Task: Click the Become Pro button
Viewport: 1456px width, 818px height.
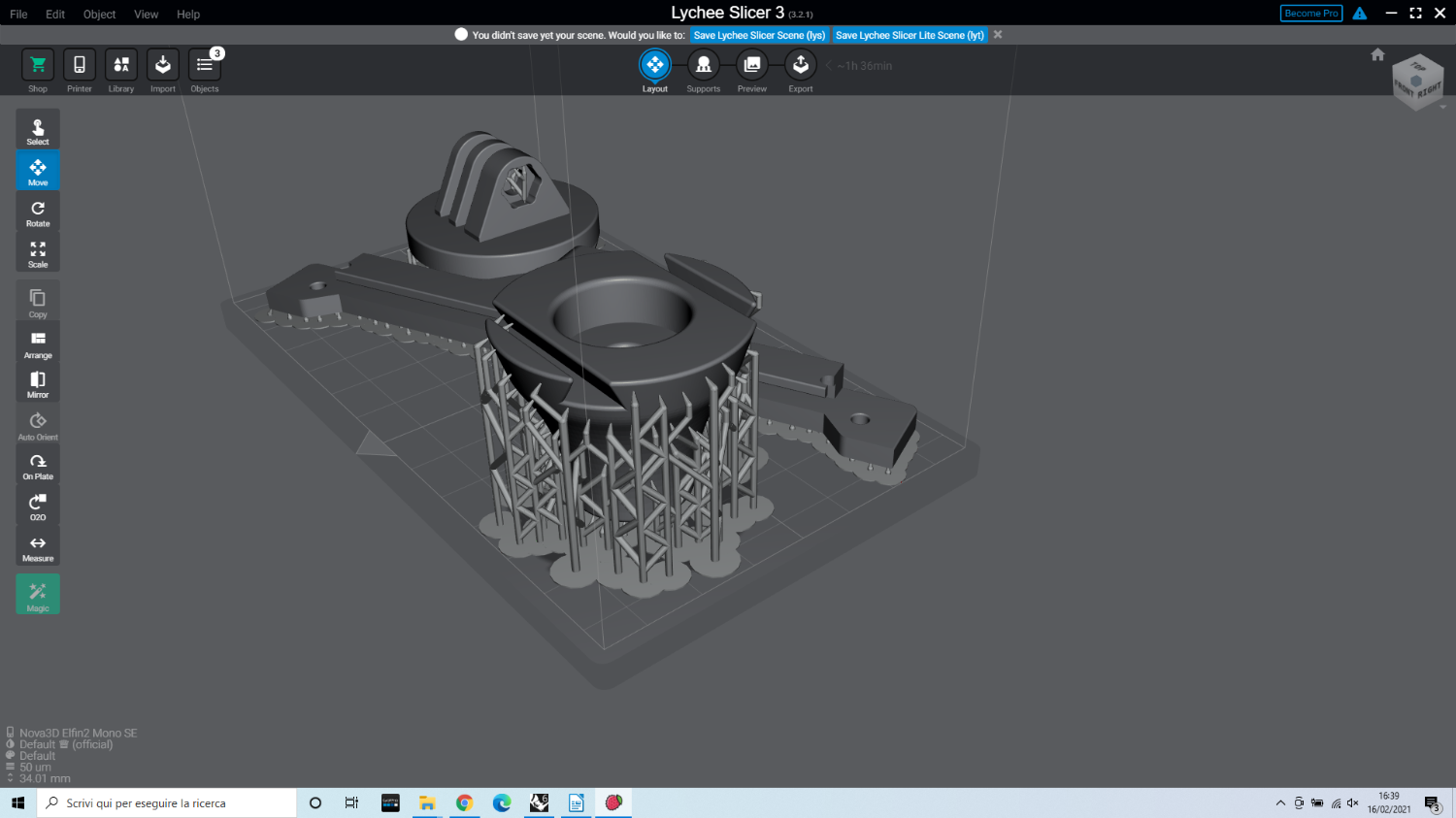Action: click(x=1310, y=14)
